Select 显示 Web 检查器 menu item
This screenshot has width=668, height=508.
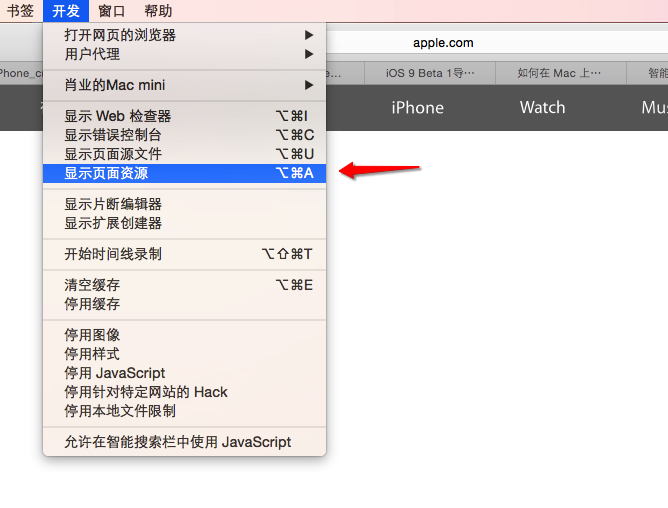pyautogui.click(x=184, y=116)
